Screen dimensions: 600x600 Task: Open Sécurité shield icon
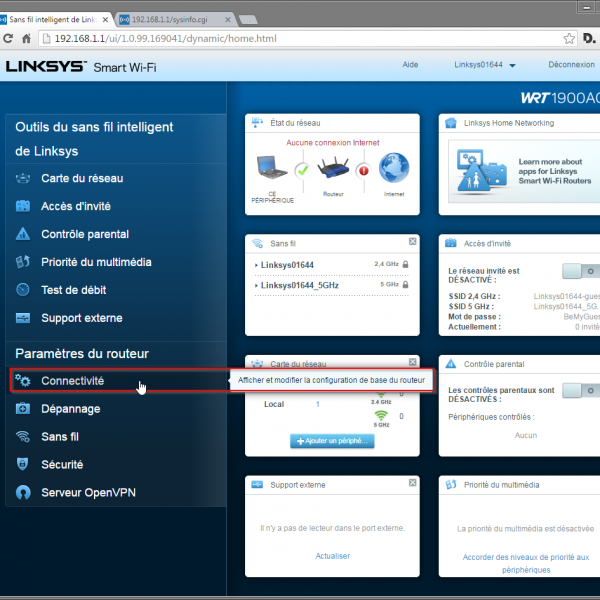[x=23, y=465]
